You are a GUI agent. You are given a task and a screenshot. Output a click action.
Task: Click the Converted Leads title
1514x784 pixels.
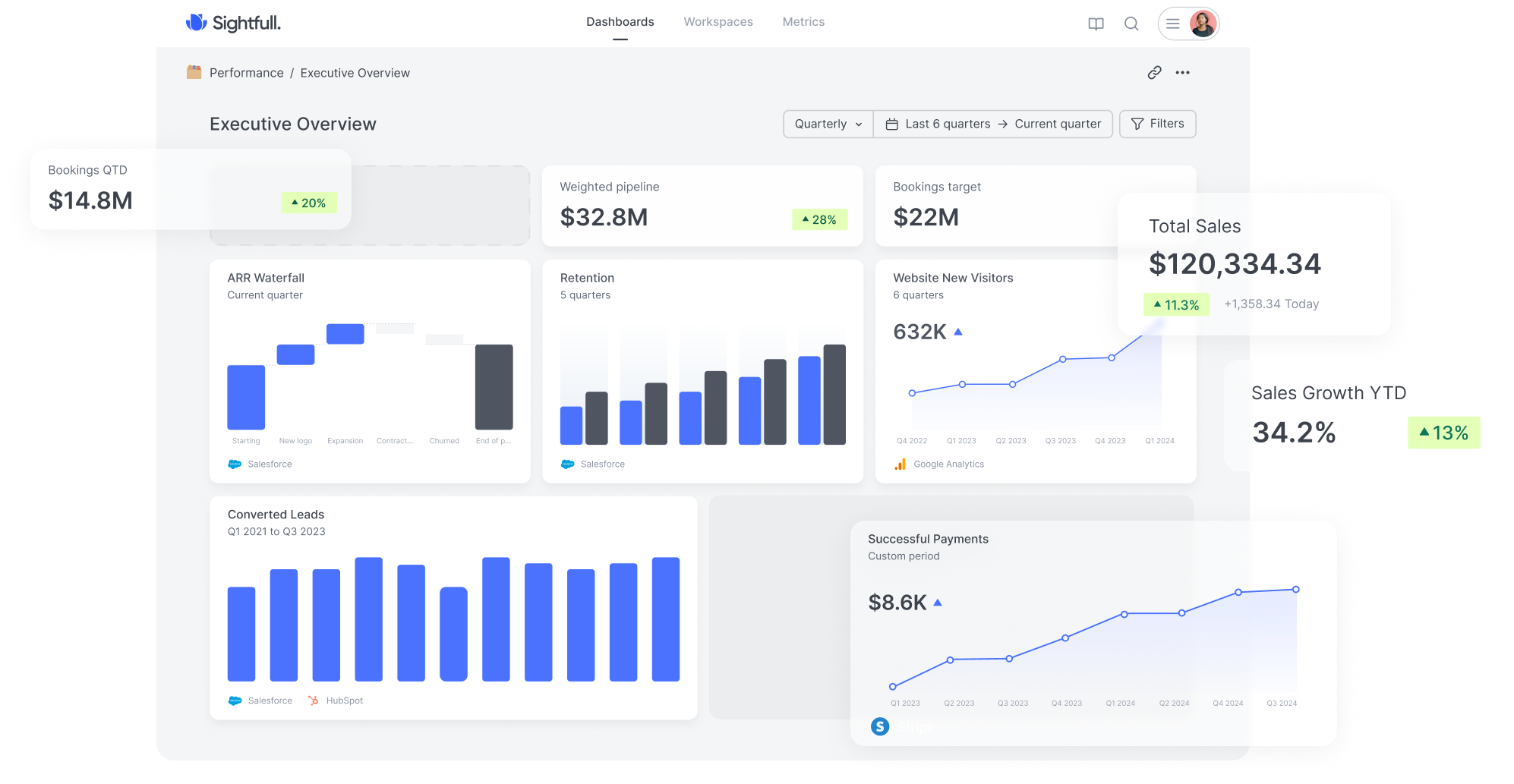tap(276, 515)
